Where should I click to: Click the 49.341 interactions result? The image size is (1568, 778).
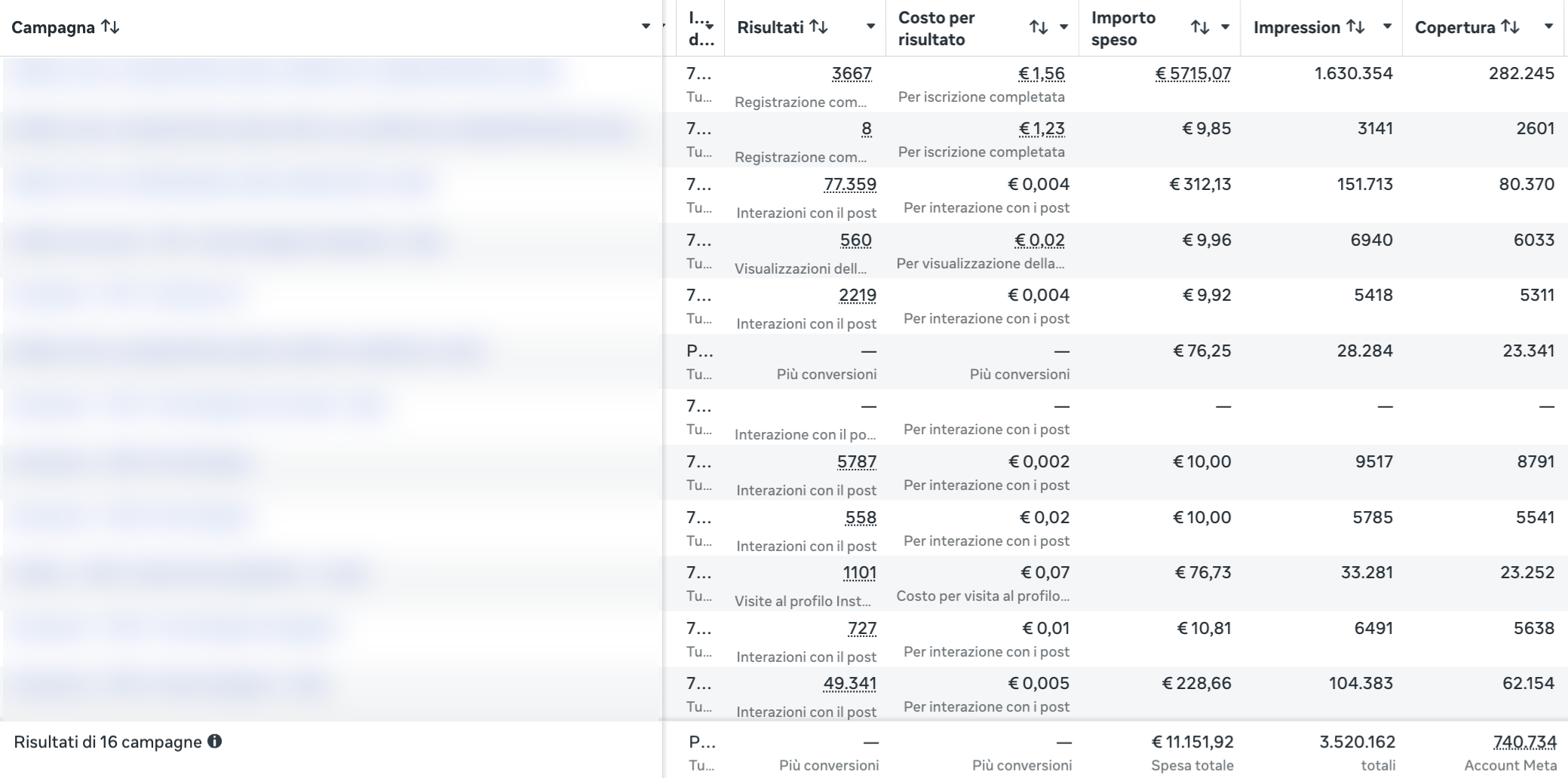click(x=850, y=684)
